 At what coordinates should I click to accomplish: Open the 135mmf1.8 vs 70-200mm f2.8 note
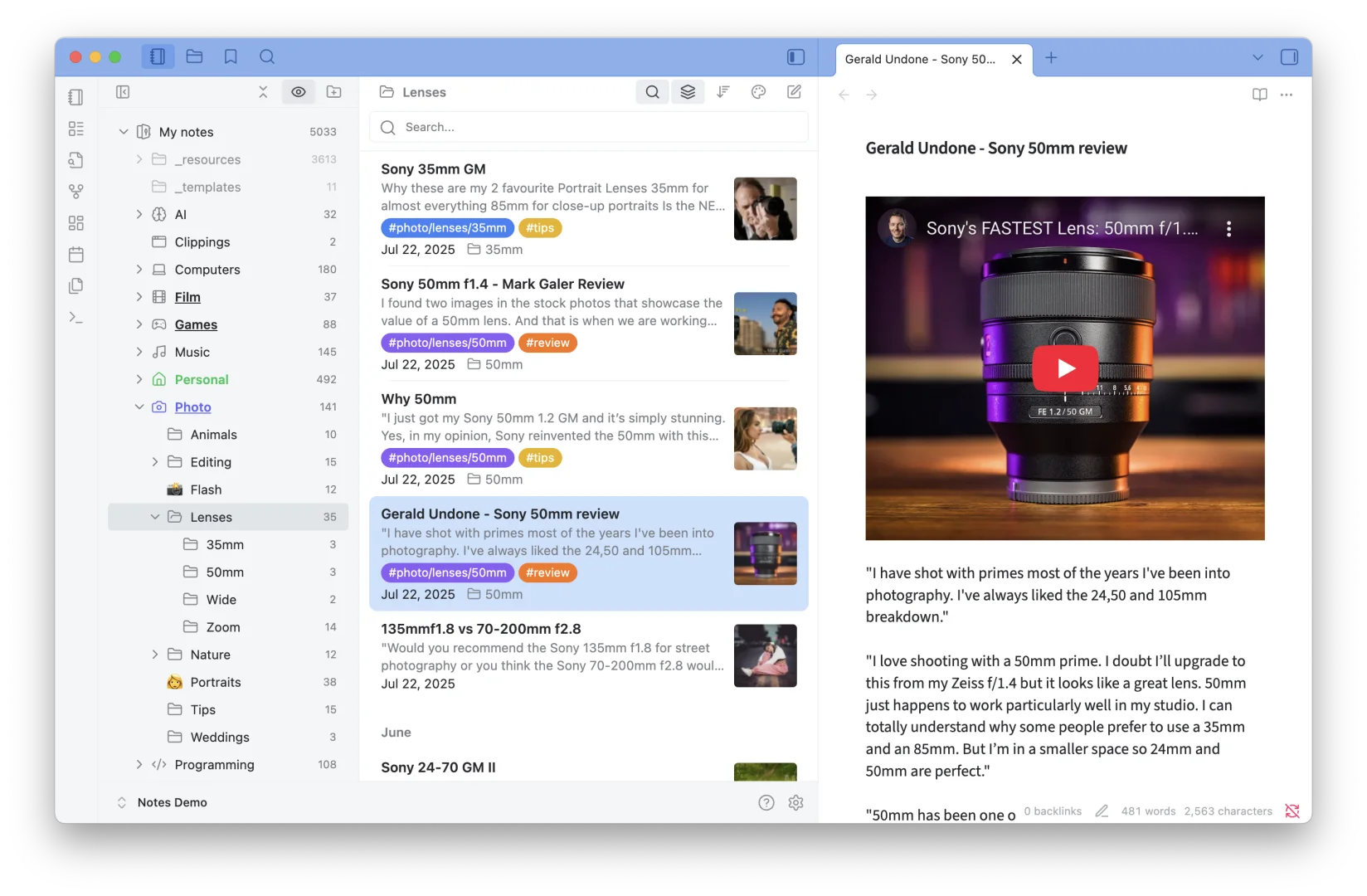[x=589, y=655]
